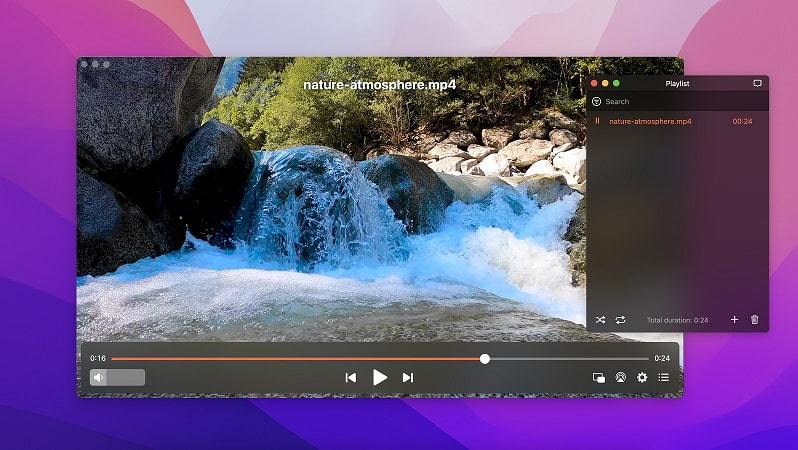Viewport: 798px width, 450px height.
Task: Mute the volume speaker icon
Action: [x=98, y=377]
